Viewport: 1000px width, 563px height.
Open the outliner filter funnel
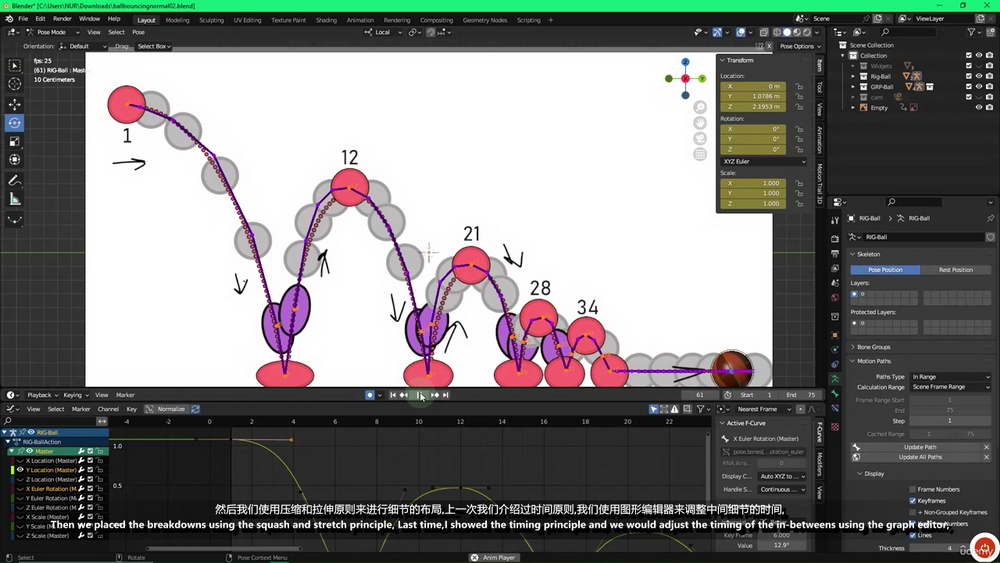(971, 32)
